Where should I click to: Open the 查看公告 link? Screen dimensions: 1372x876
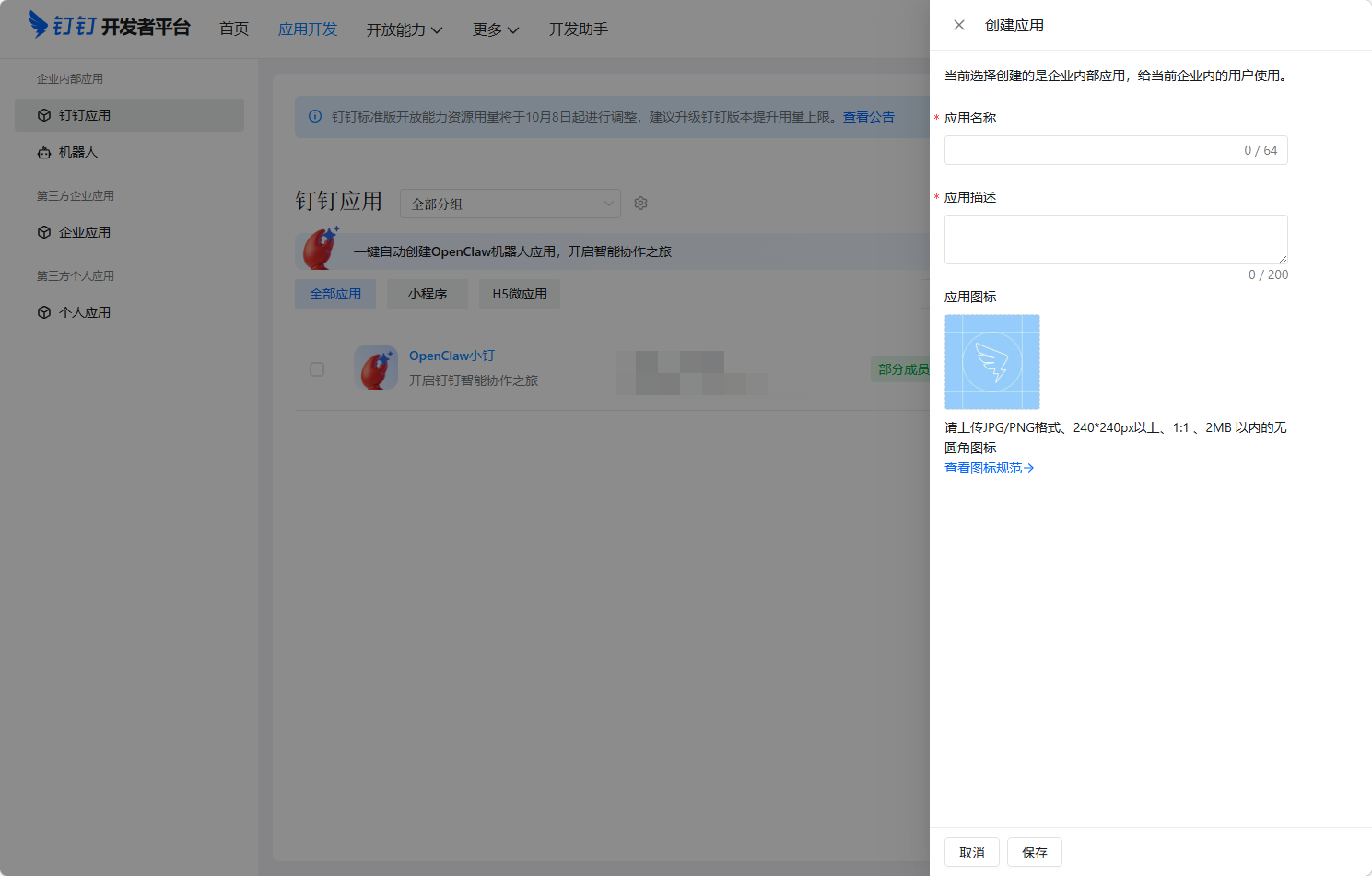pyautogui.click(x=869, y=117)
